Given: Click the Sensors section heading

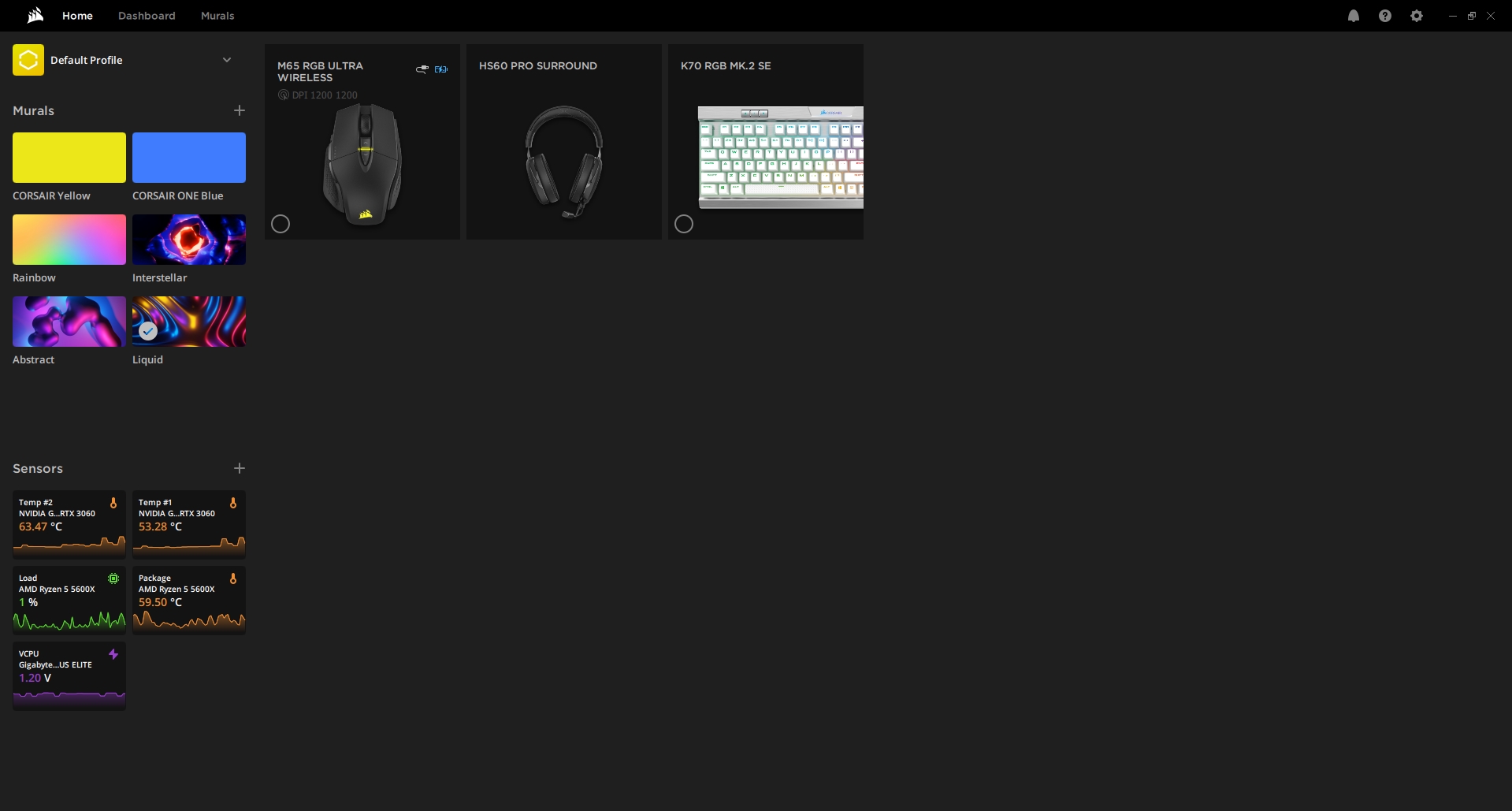Looking at the screenshot, I should pyautogui.click(x=38, y=468).
